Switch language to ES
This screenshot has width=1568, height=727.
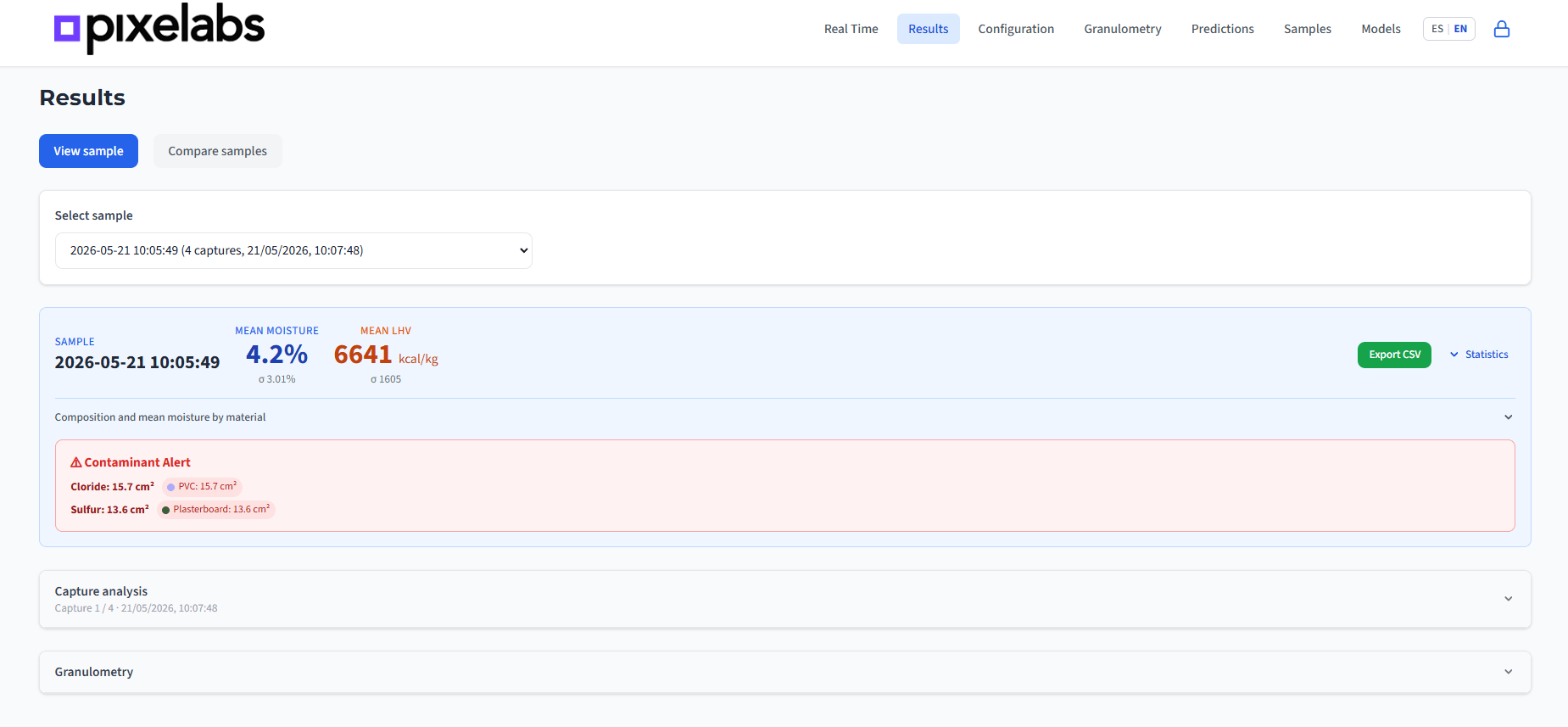(1437, 29)
